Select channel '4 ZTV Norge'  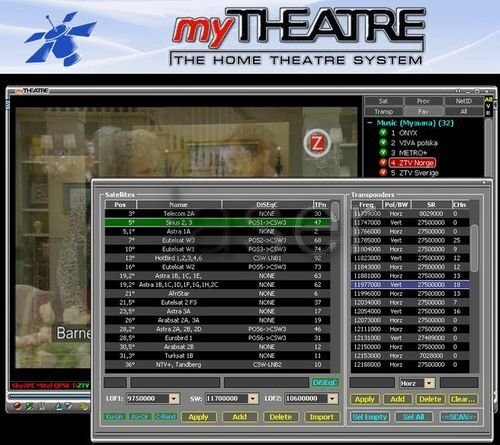point(412,163)
